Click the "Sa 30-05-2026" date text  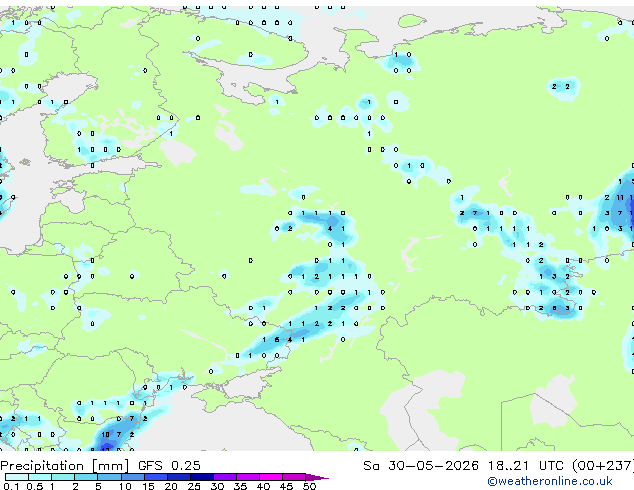coord(421,466)
